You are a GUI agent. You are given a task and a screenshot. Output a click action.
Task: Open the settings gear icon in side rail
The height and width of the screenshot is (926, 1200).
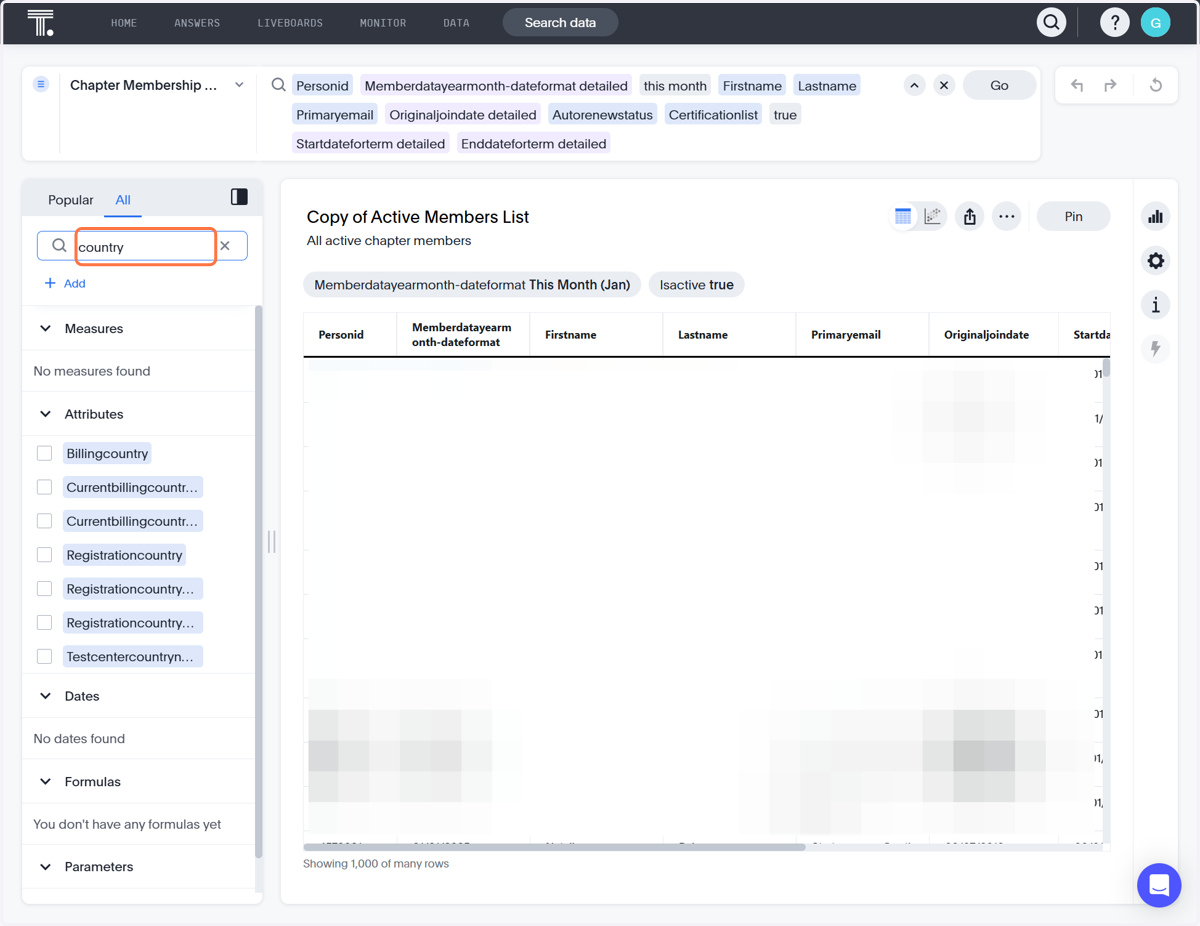click(x=1156, y=261)
